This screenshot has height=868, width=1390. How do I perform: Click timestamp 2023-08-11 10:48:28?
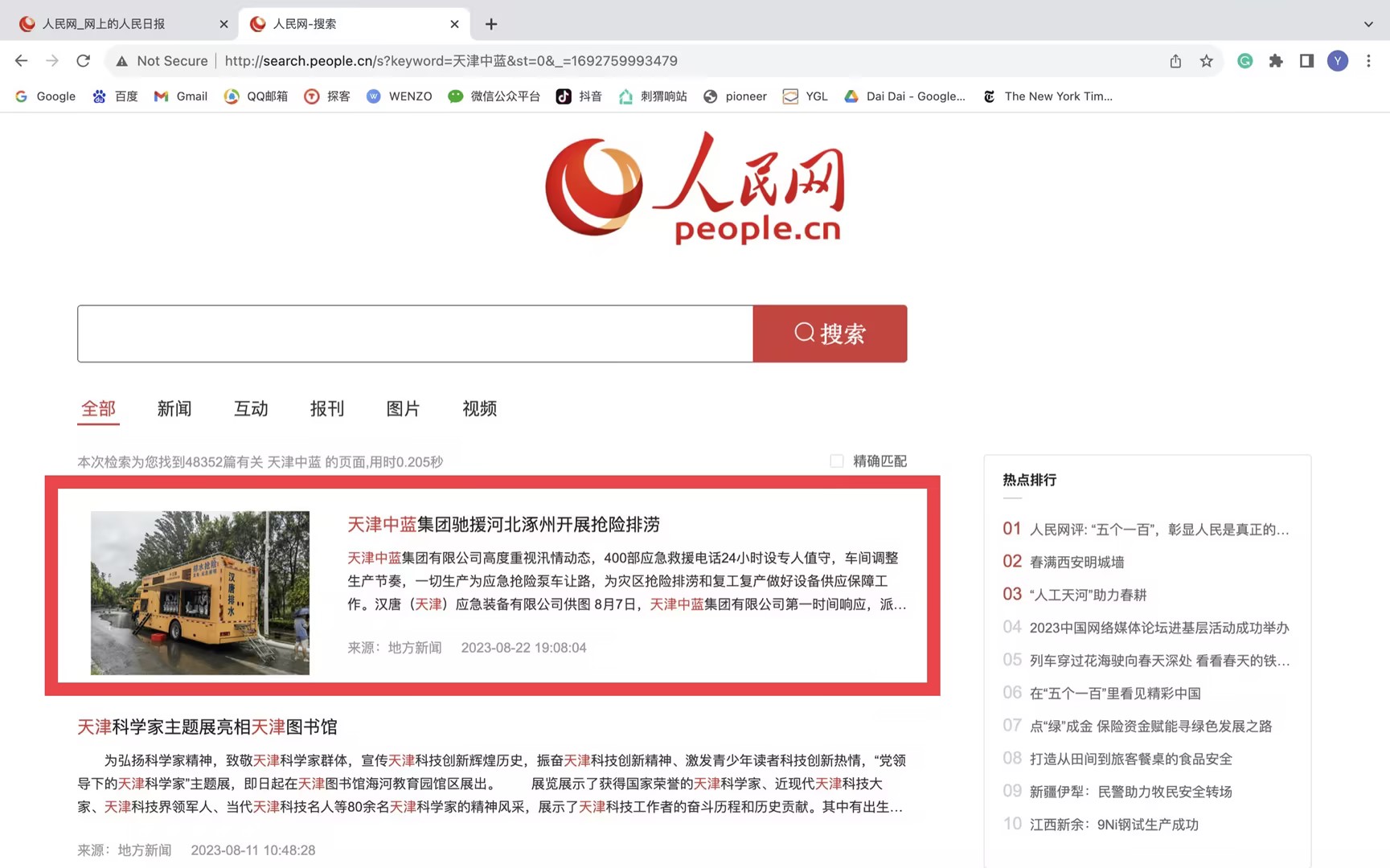coord(253,850)
